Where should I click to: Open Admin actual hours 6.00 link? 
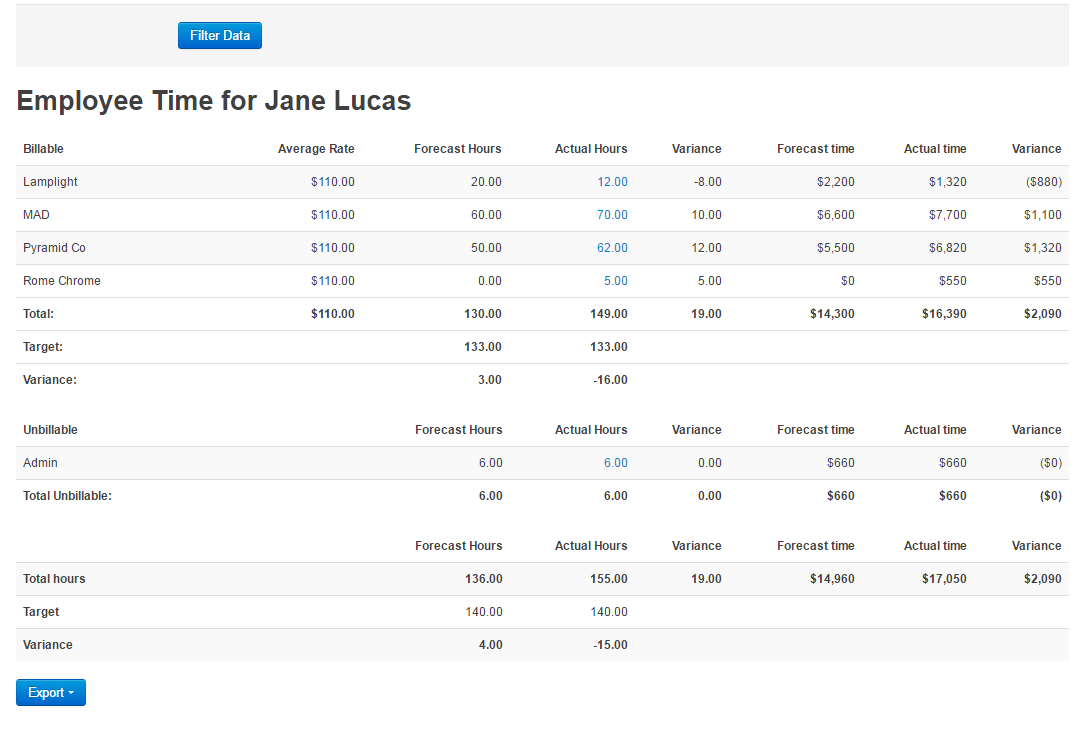click(615, 463)
